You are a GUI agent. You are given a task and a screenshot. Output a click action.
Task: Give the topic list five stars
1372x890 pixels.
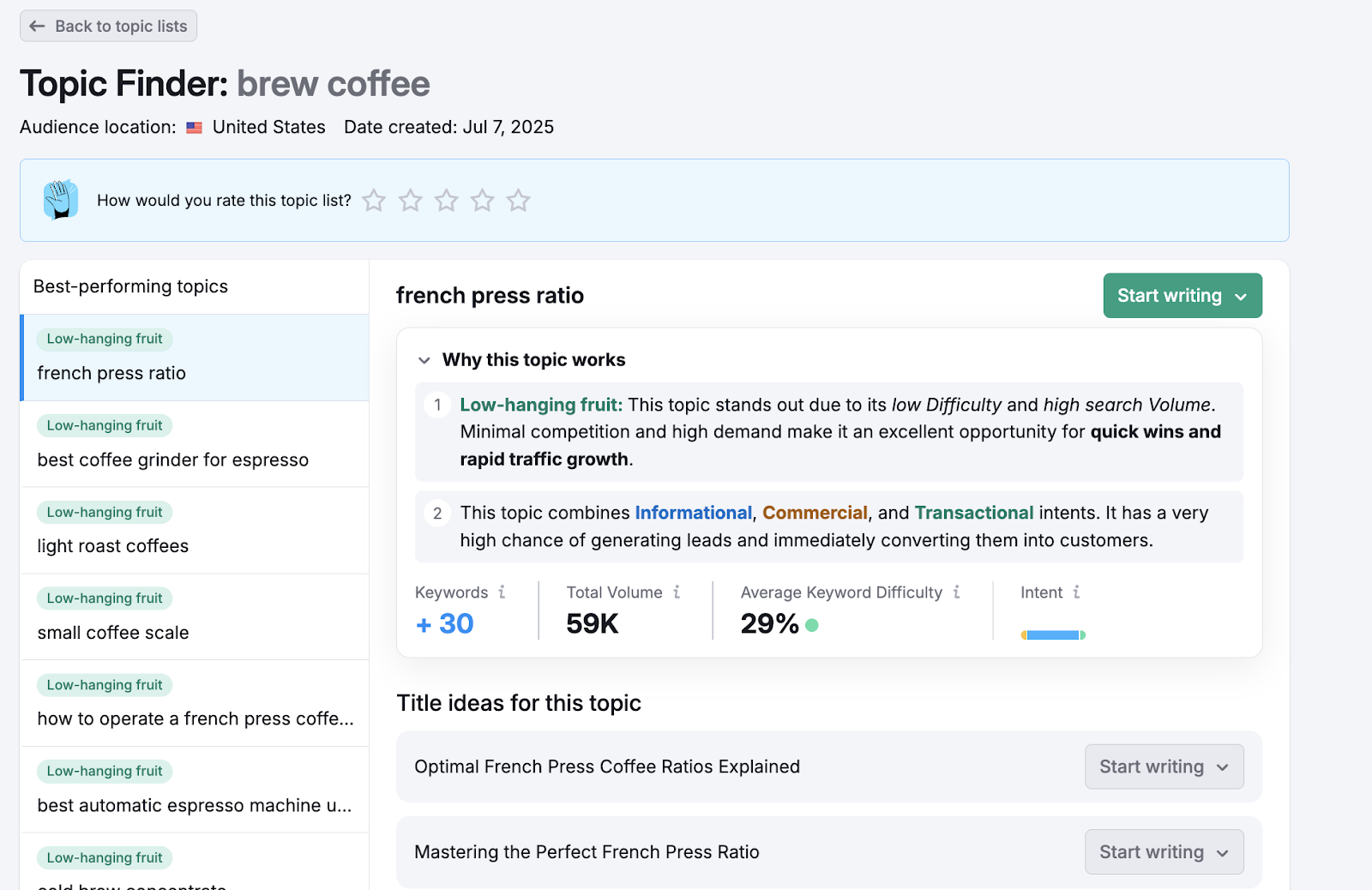518,201
